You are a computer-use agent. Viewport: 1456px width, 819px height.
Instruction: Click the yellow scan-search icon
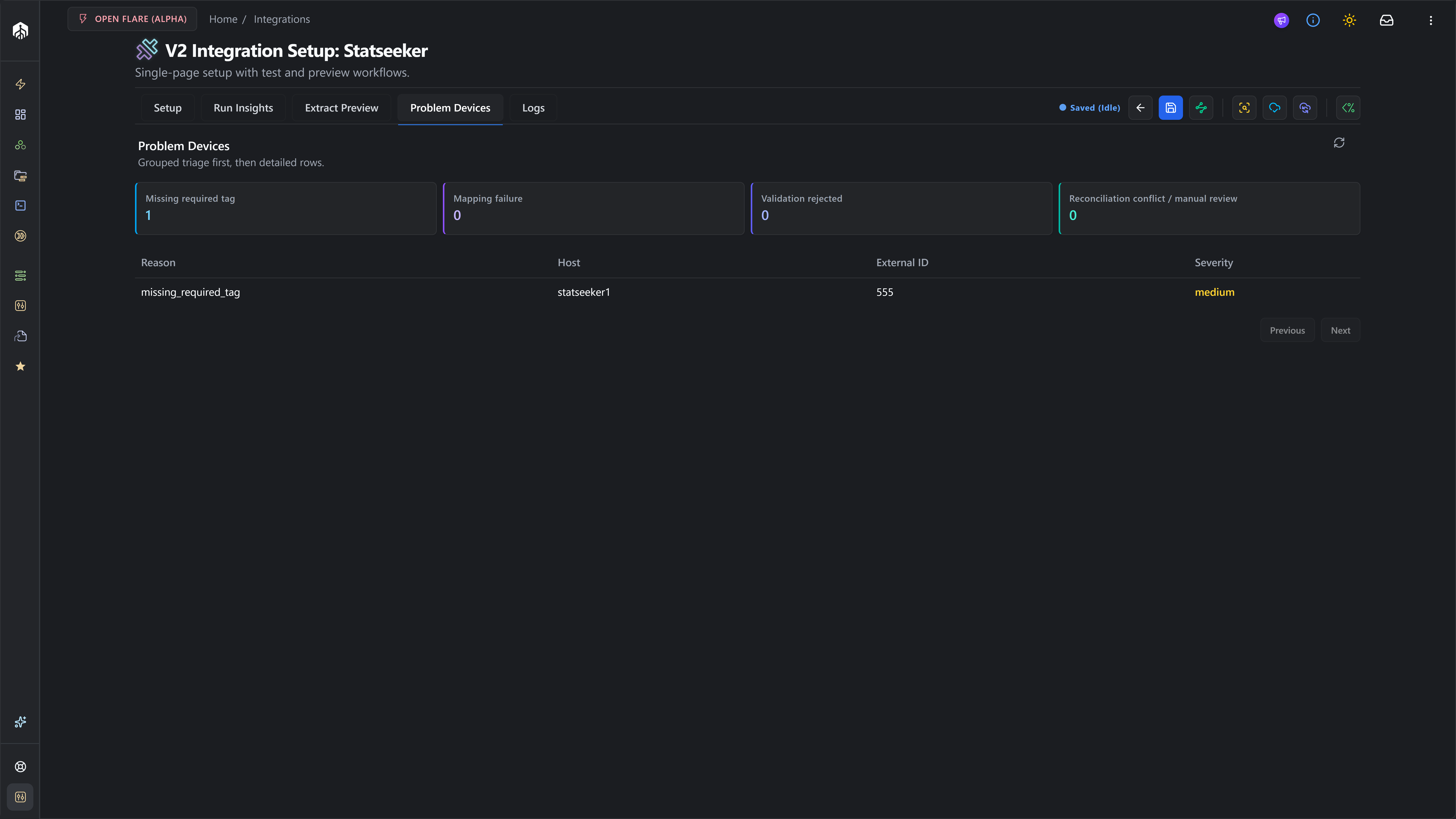click(x=1244, y=107)
